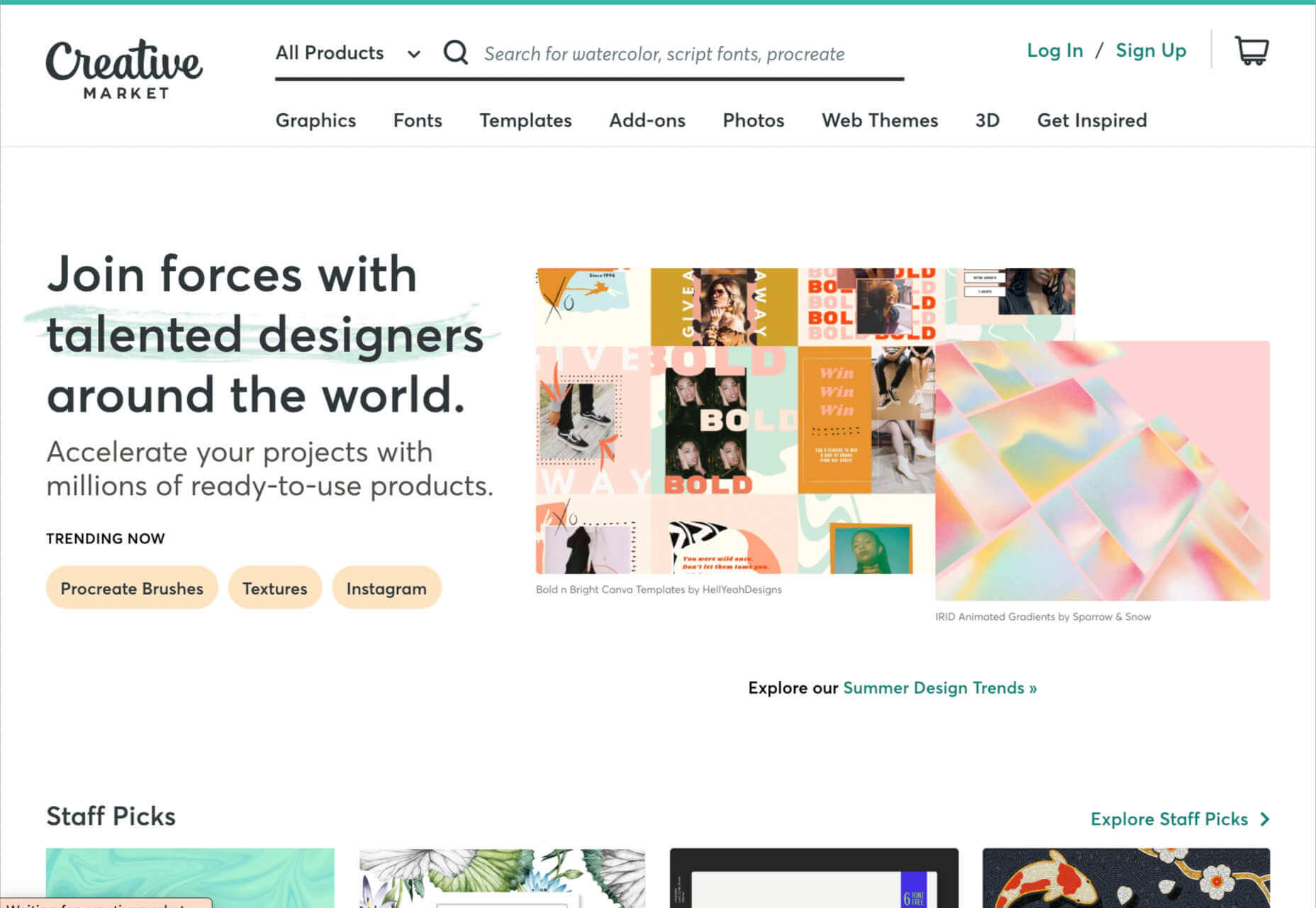Screen dimensions: 1316x908
Task: Open the Graphics navigation menu
Action: click(315, 121)
